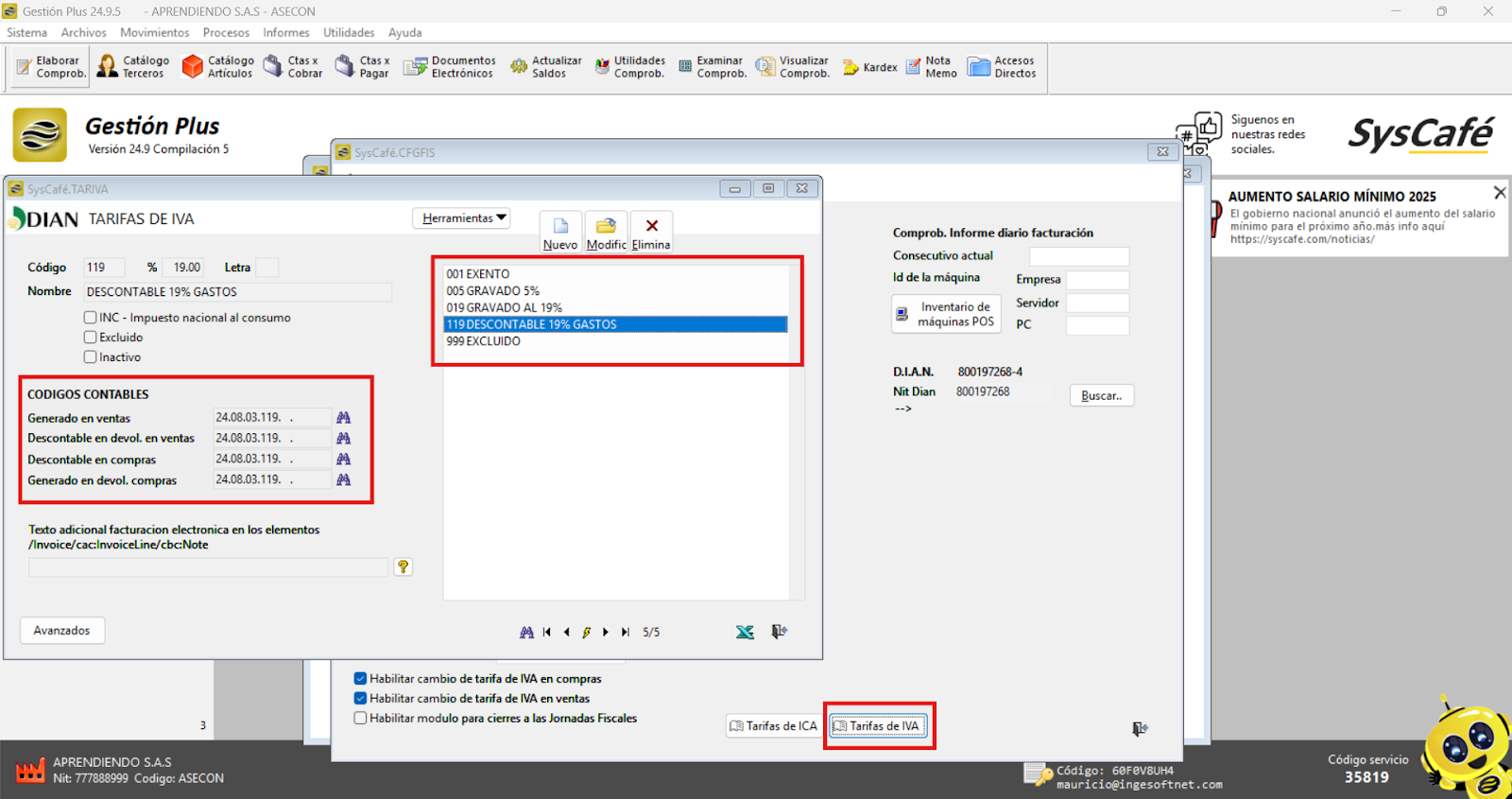The image size is (1512, 799).
Task: Open Catálogo Terceros from the toolbar
Action: click(x=133, y=67)
